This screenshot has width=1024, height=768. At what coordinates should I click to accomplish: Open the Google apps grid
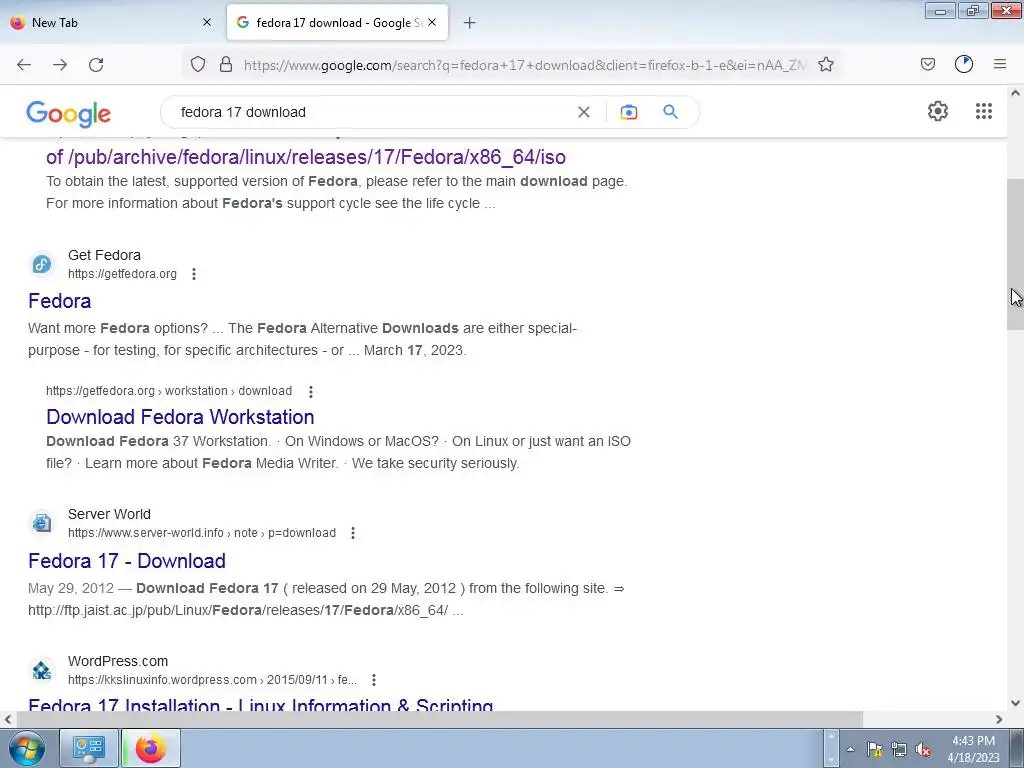[x=984, y=111]
